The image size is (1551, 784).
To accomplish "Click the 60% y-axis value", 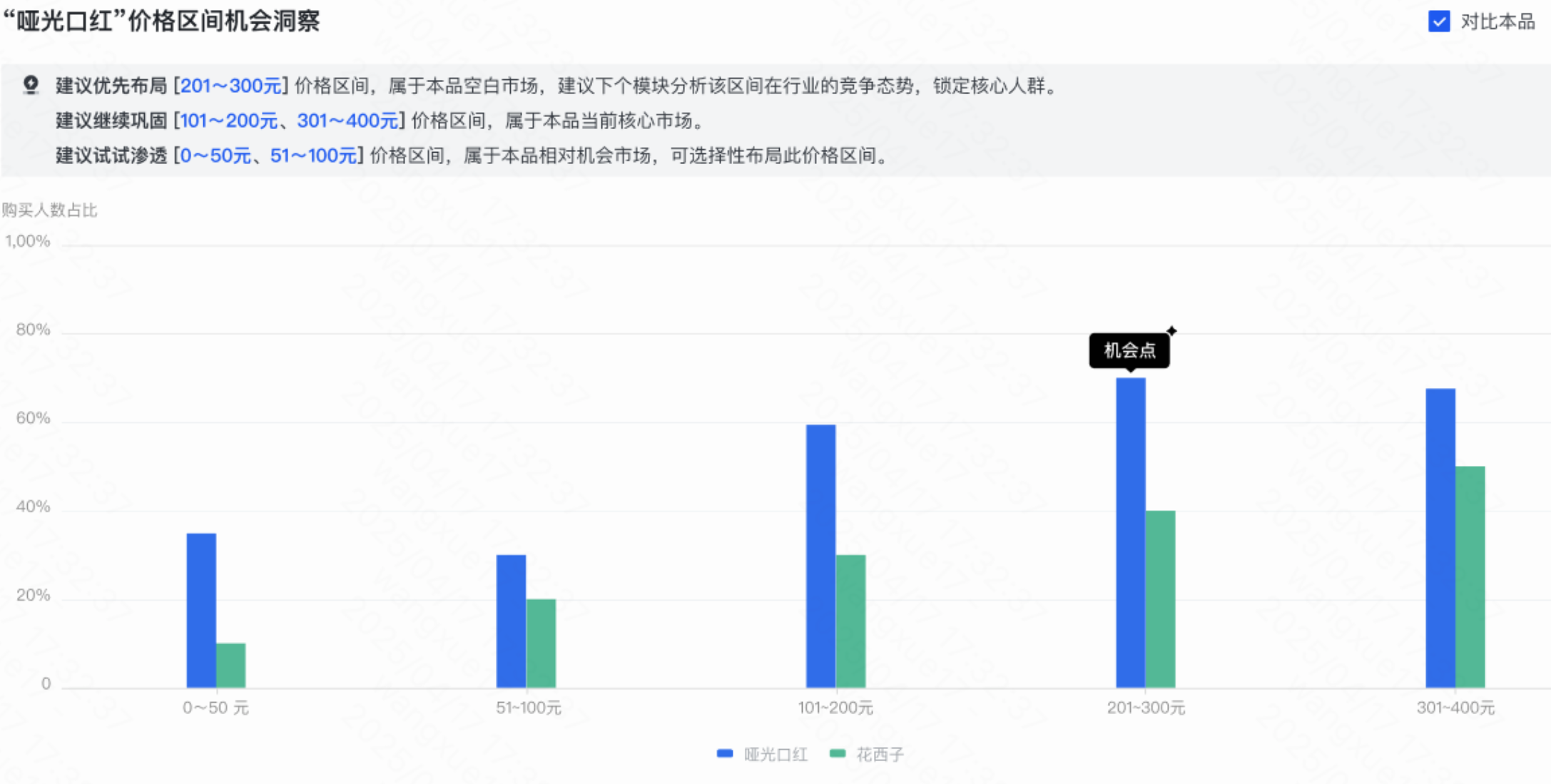I will 33,418.
